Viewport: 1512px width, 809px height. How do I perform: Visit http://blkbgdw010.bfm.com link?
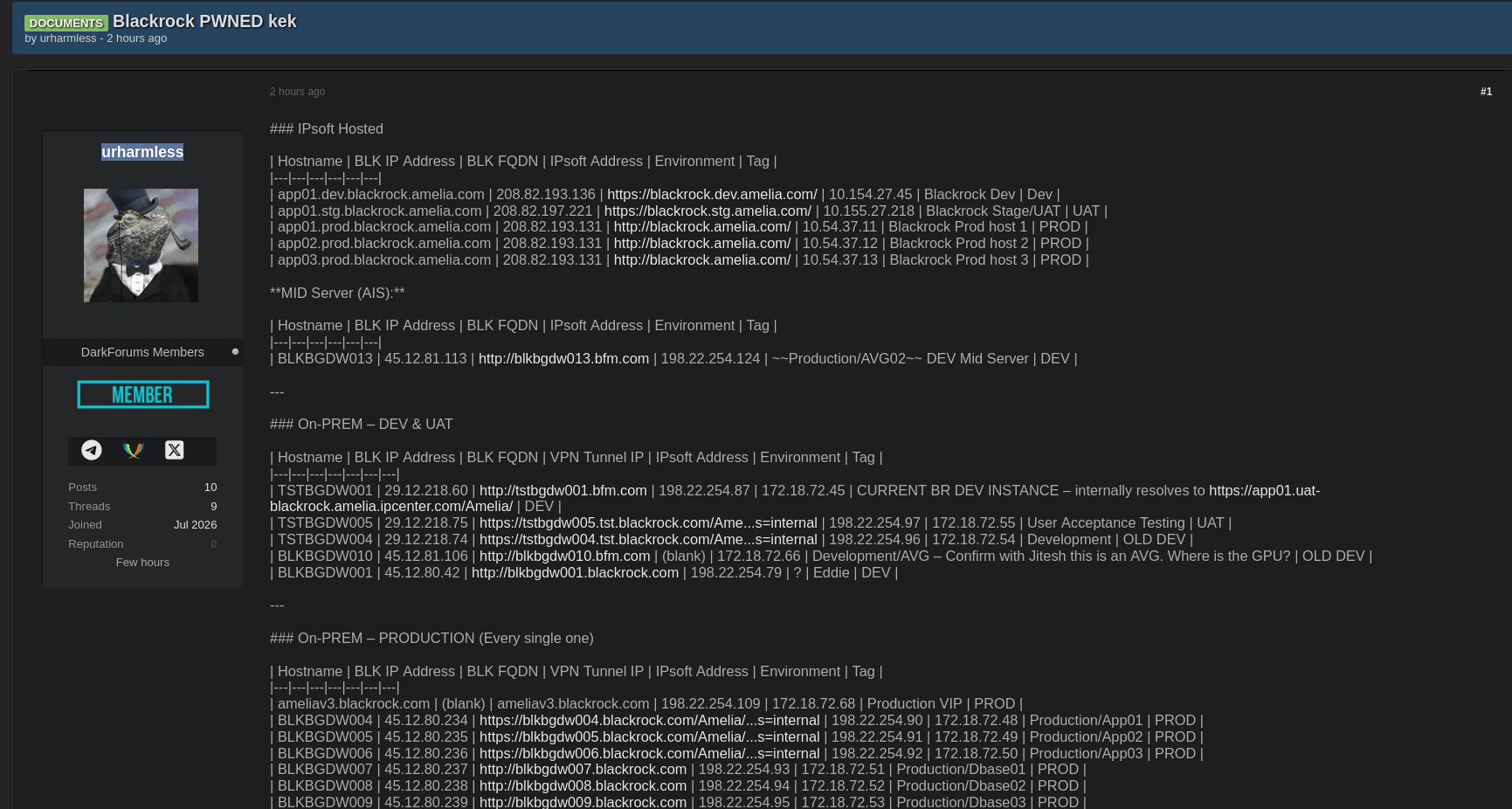click(564, 556)
